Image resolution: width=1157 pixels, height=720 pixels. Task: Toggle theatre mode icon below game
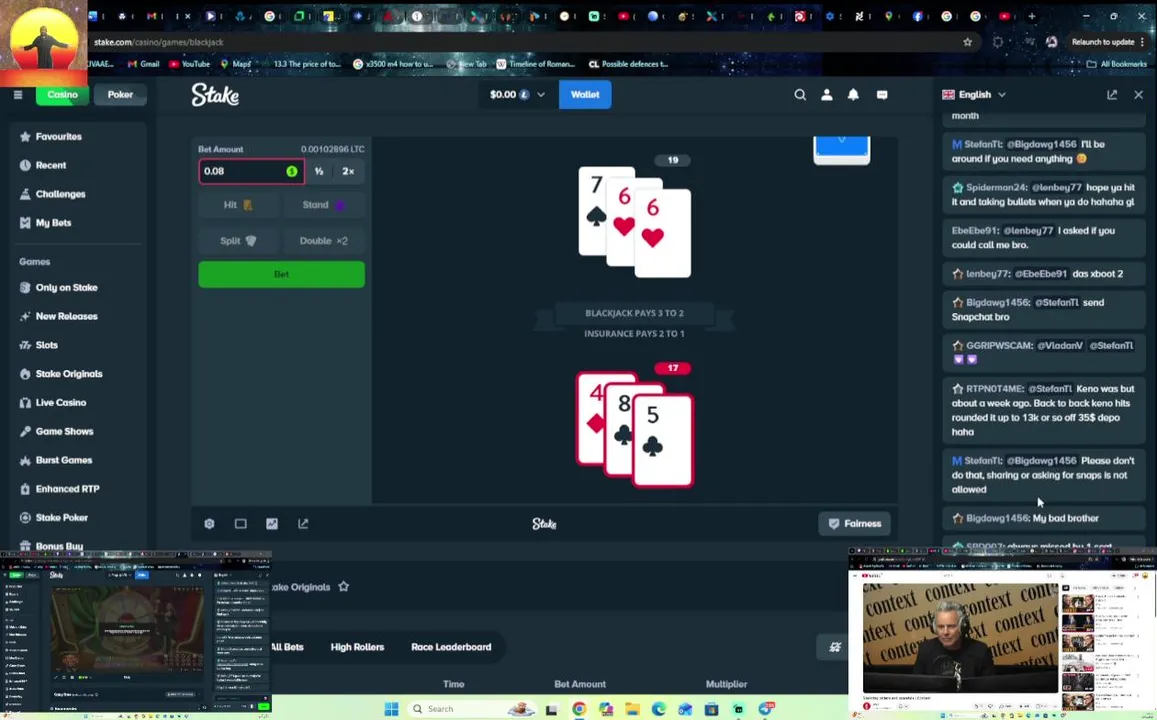pos(241,524)
